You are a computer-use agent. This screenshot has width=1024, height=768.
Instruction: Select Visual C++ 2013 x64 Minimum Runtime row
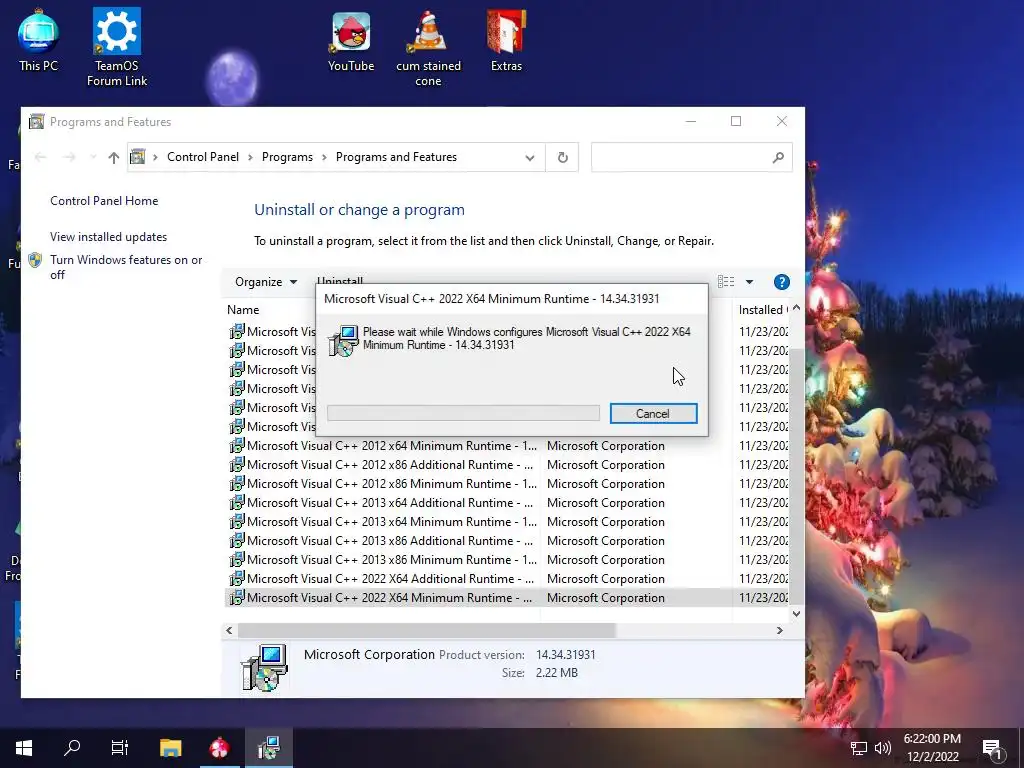pyautogui.click(x=506, y=522)
